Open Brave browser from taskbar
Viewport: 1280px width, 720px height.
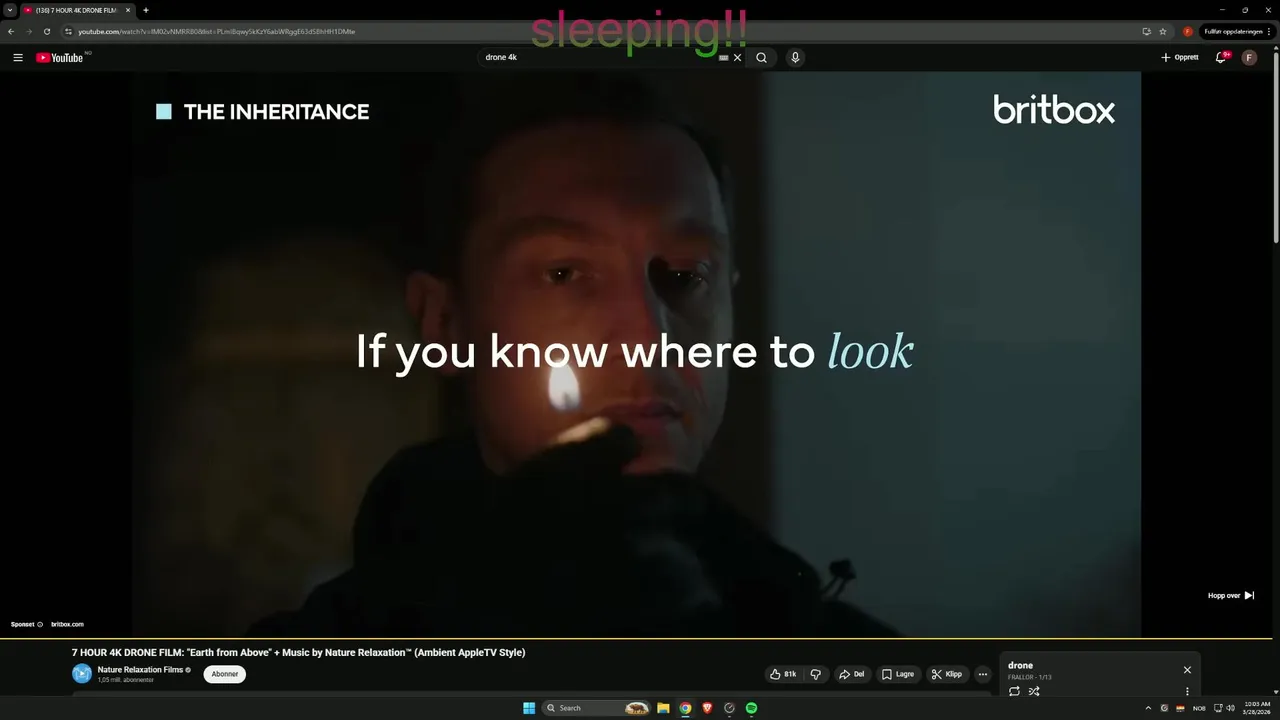pyautogui.click(x=707, y=708)
